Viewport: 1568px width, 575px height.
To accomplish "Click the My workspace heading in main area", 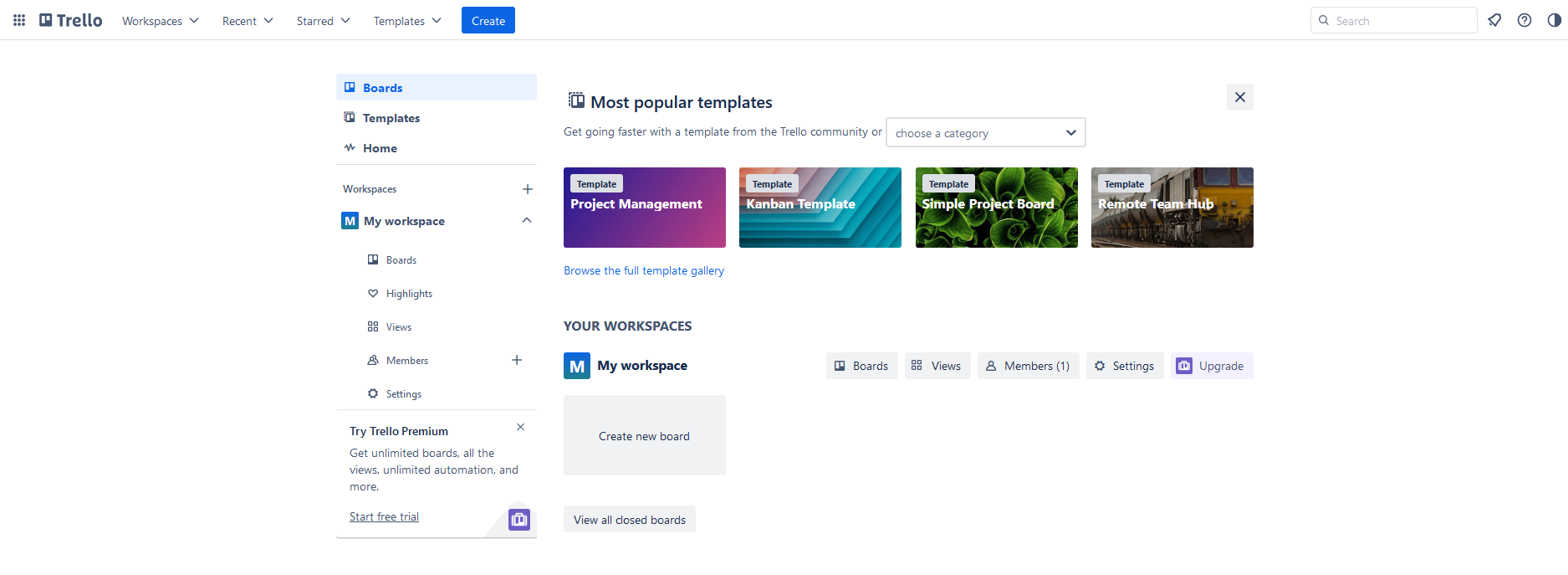I will pos(642,366).
